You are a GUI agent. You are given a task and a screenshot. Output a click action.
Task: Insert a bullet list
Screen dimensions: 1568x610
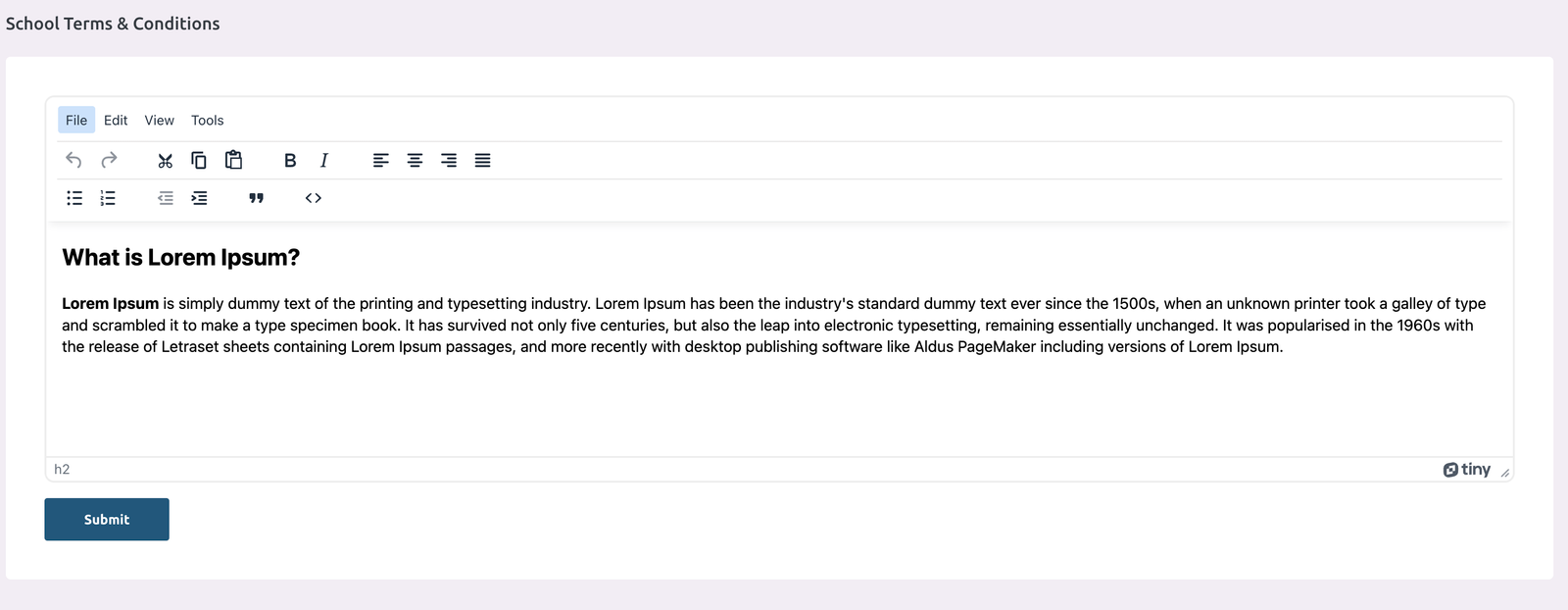[x=74, y=198]
